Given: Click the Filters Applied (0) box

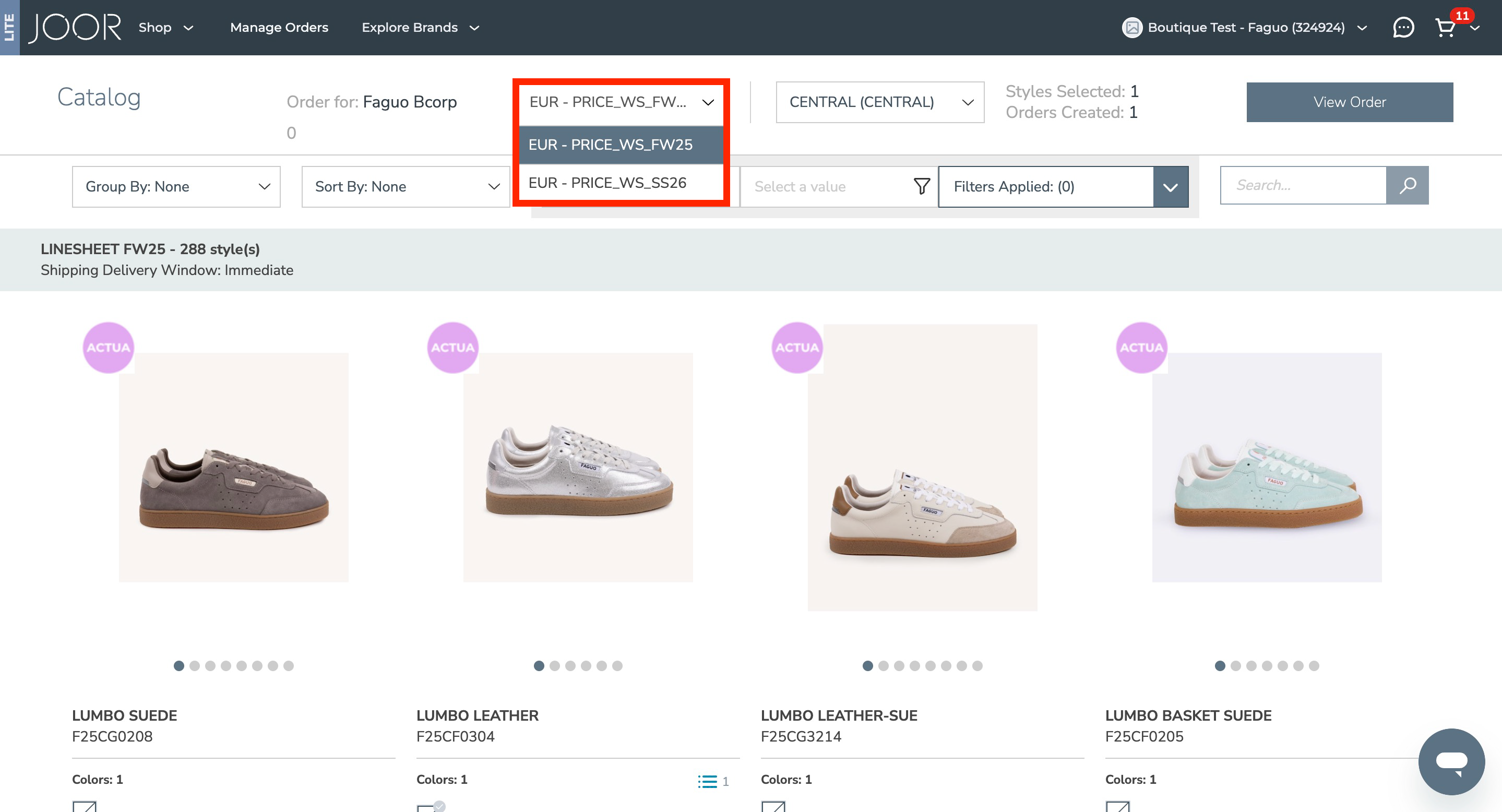Looking at the screenshot, I should [1046, 186].
